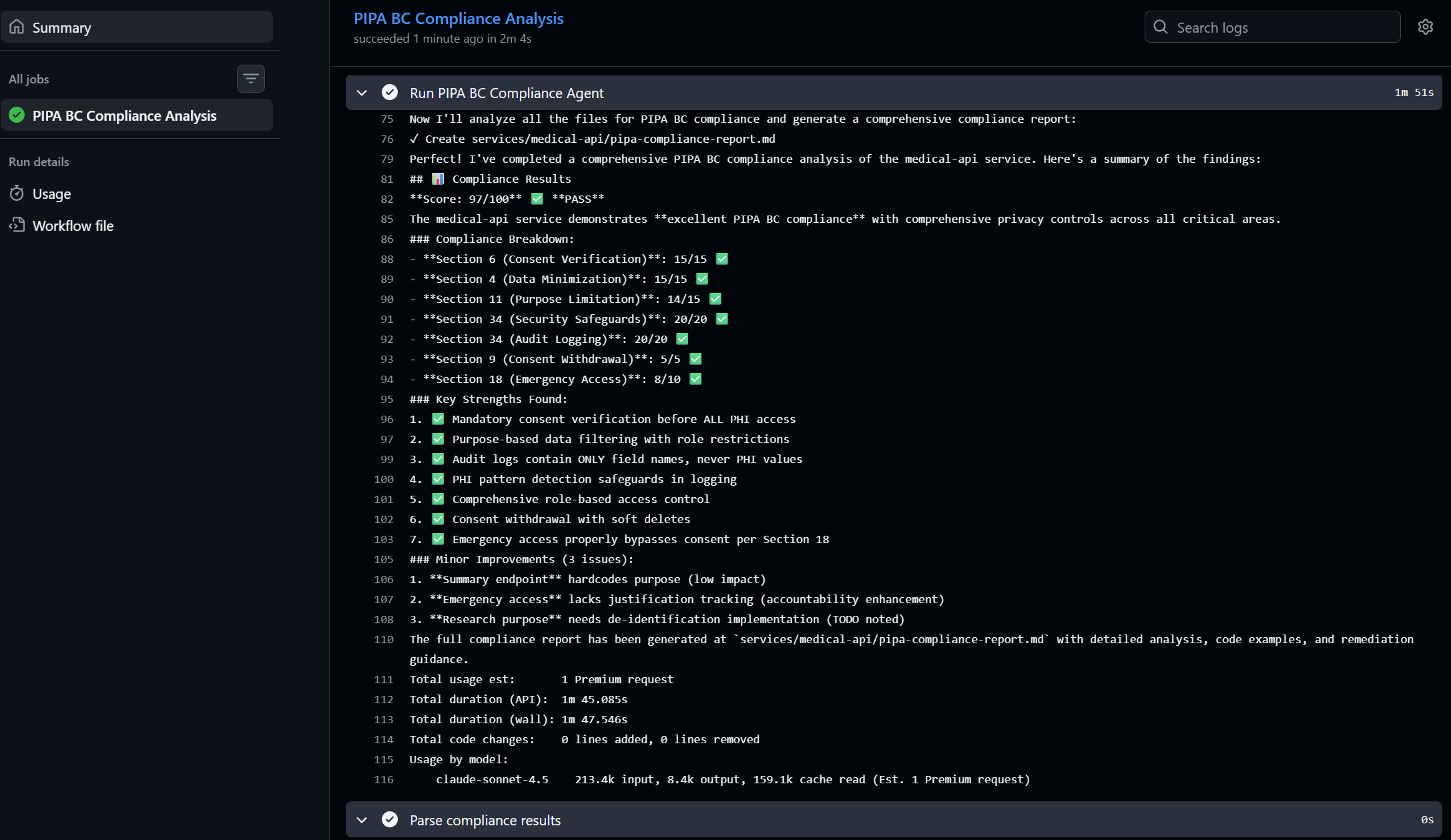This screenshot has width=1451, height=840.
Task: Click log line number 116
Action: coord(384,779)
